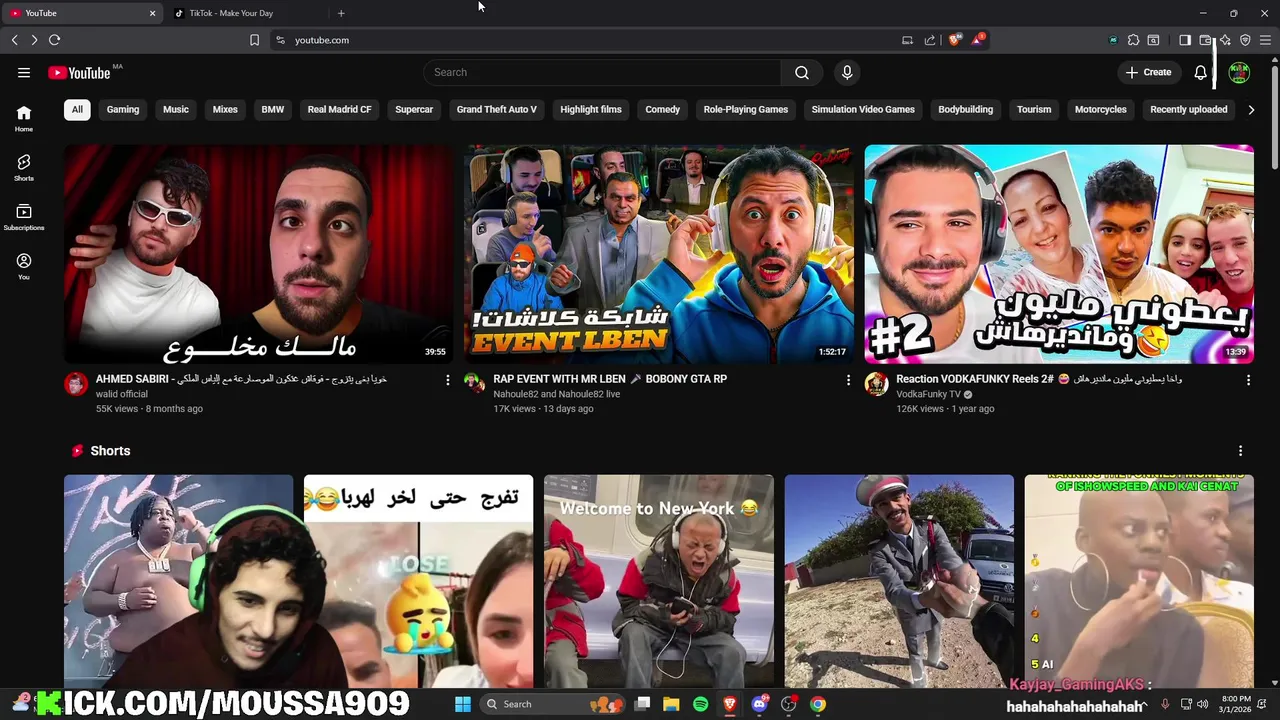Open Nahoule82 and Nahoule82 live channel link
The image size is (1280, 720).
pos(556,394)
